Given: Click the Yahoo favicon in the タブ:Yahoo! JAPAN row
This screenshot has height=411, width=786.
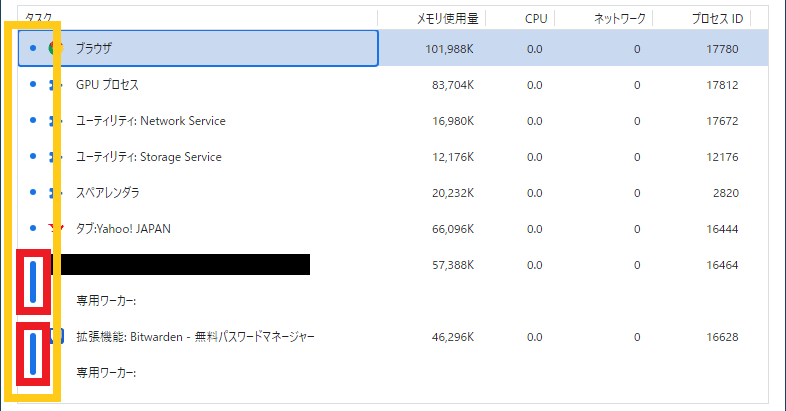Looking at the screenshot, I should click(x=56, y=229).
